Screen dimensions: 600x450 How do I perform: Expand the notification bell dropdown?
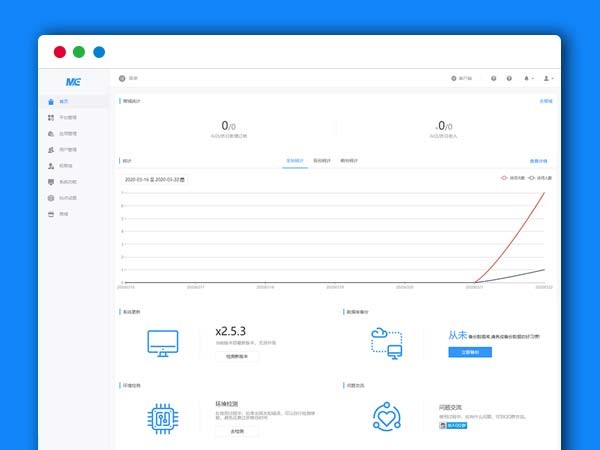pyautogui.click(x=528, y=78)
